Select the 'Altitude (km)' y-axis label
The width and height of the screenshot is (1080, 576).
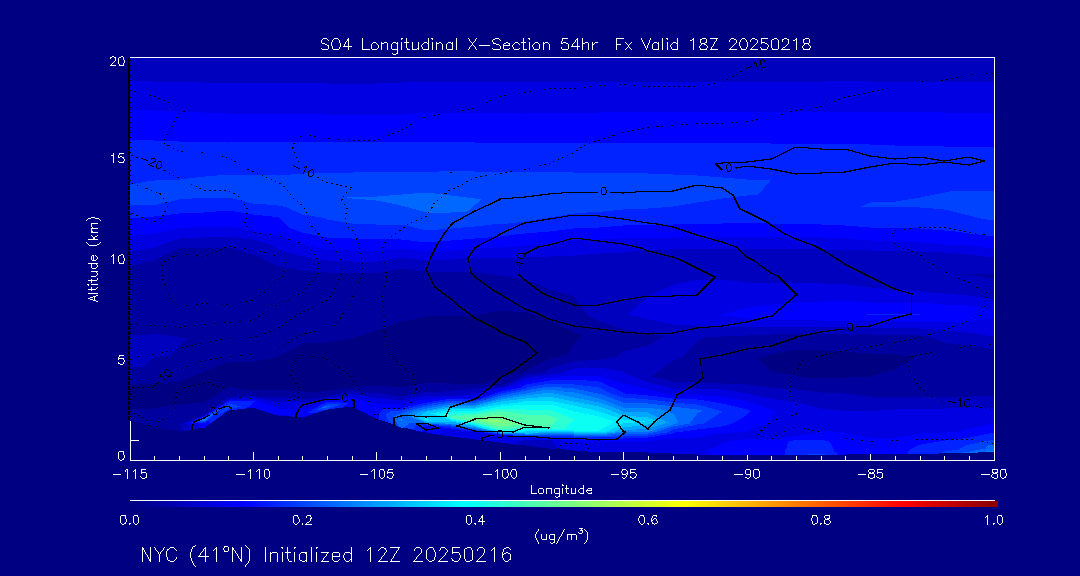click(93, 258)
